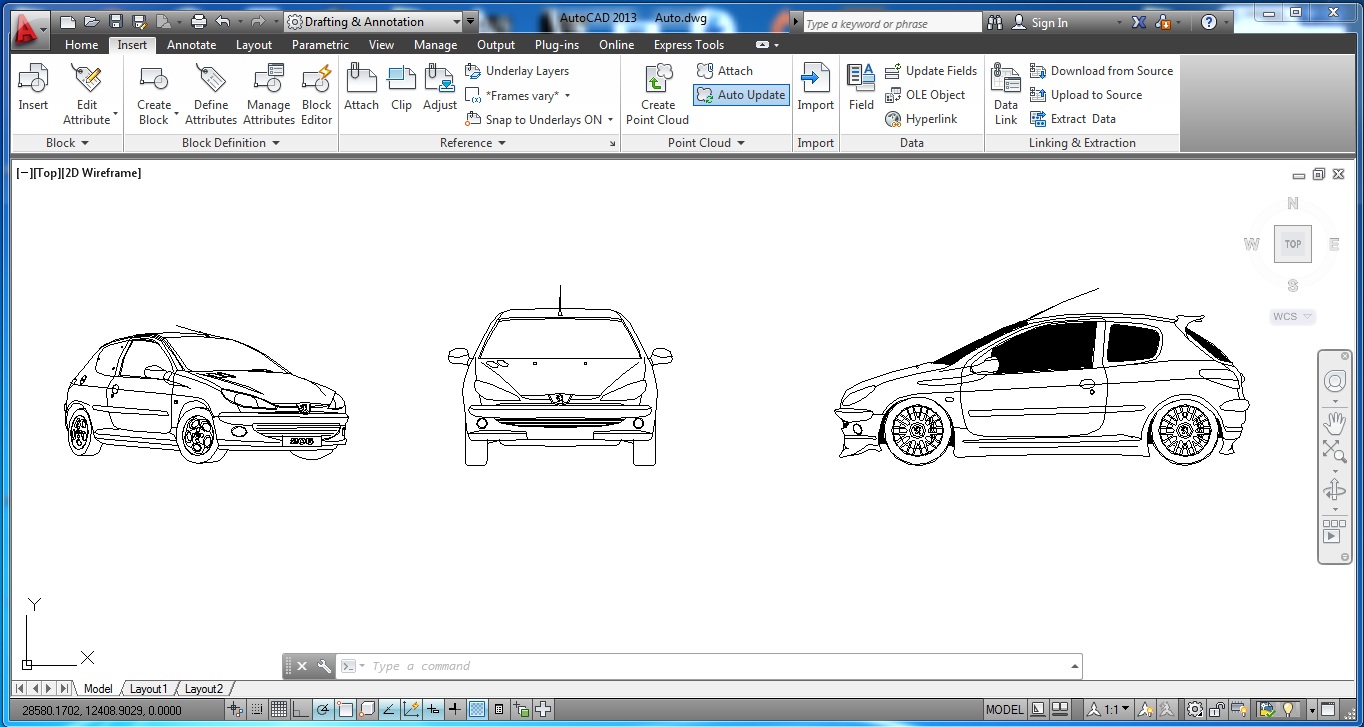
Task: Toggle Polar Tracking in status bar
Action: pyautogui.click(x=323, y=710)
